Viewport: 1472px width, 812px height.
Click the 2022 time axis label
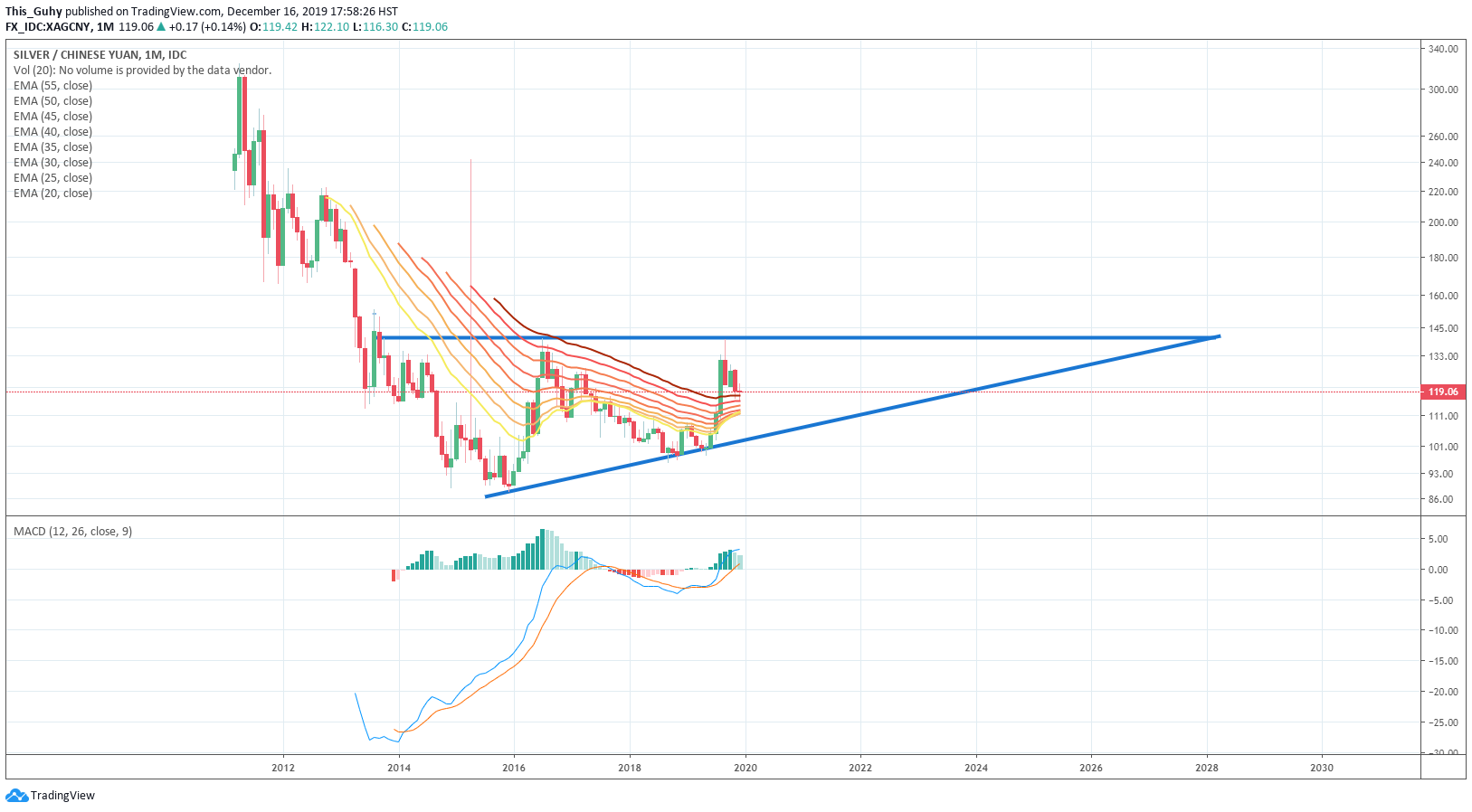point(860,768)
